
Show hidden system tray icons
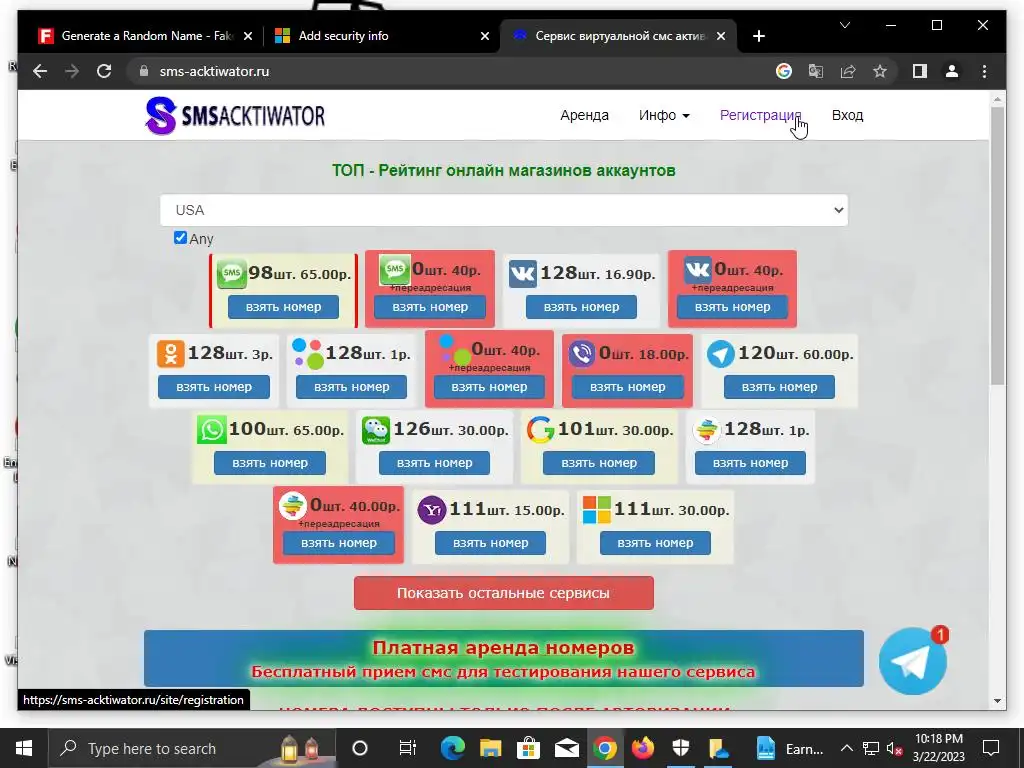[846, 748]
